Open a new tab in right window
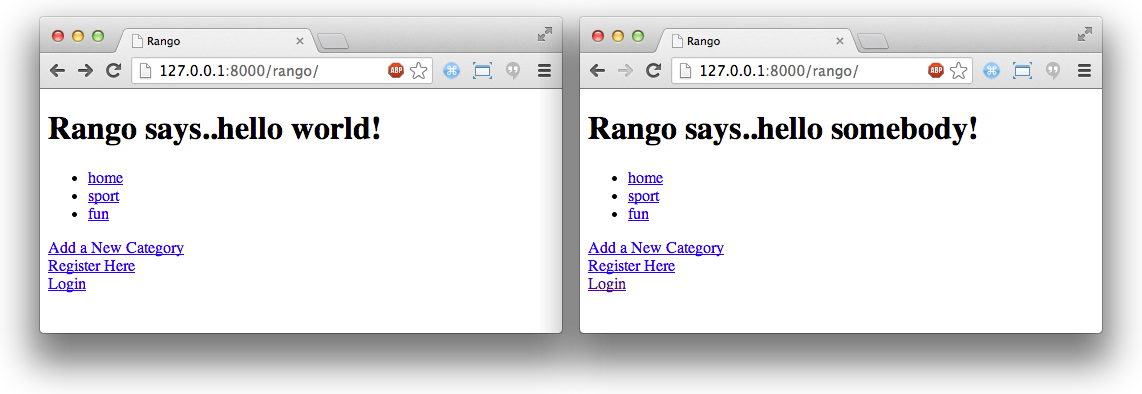This screenshot has width=1142, height=394. point(873,42)
